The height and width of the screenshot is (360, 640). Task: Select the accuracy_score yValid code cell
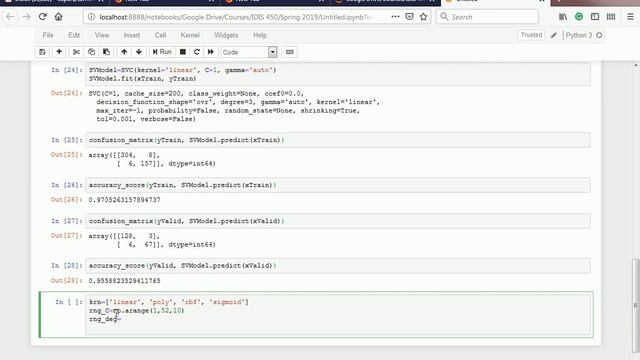[338, 266]
